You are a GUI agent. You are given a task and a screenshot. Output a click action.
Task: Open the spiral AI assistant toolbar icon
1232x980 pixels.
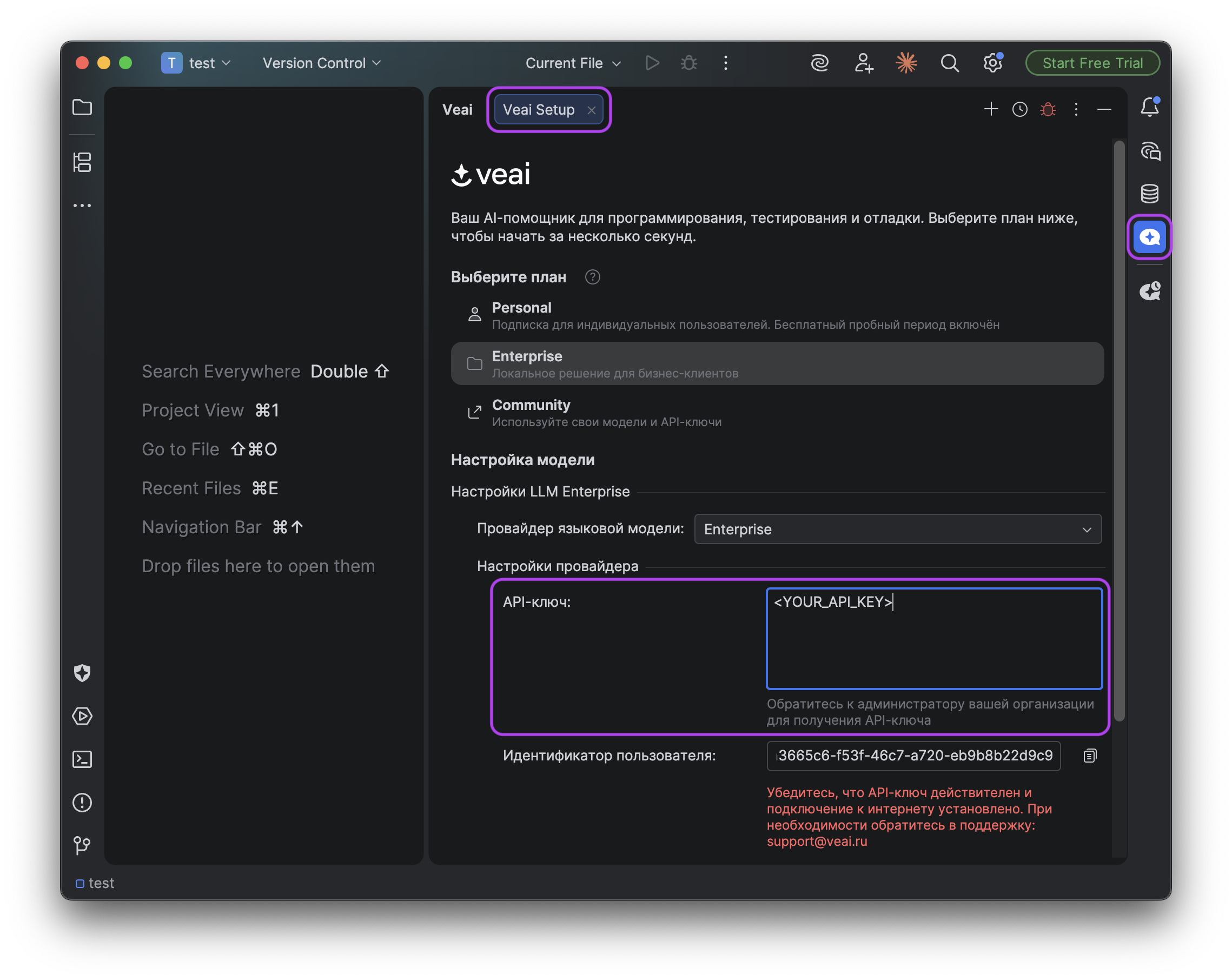(x=819, y=63)
